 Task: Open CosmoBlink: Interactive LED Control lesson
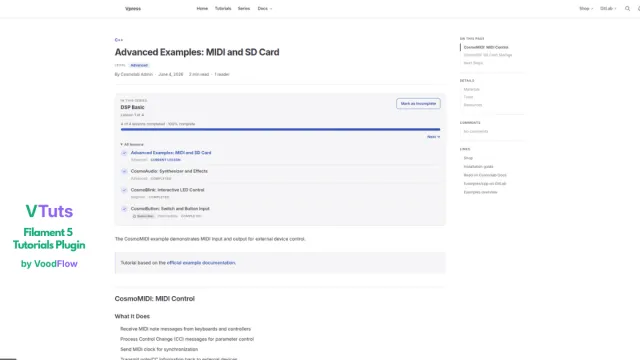[167, 190]
